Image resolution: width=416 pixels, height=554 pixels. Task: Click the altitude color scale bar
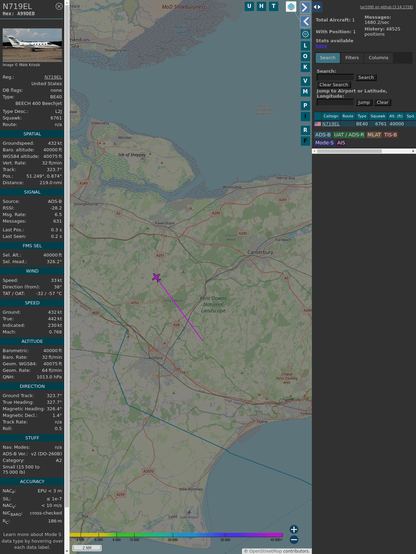click(x=176, y=535)
